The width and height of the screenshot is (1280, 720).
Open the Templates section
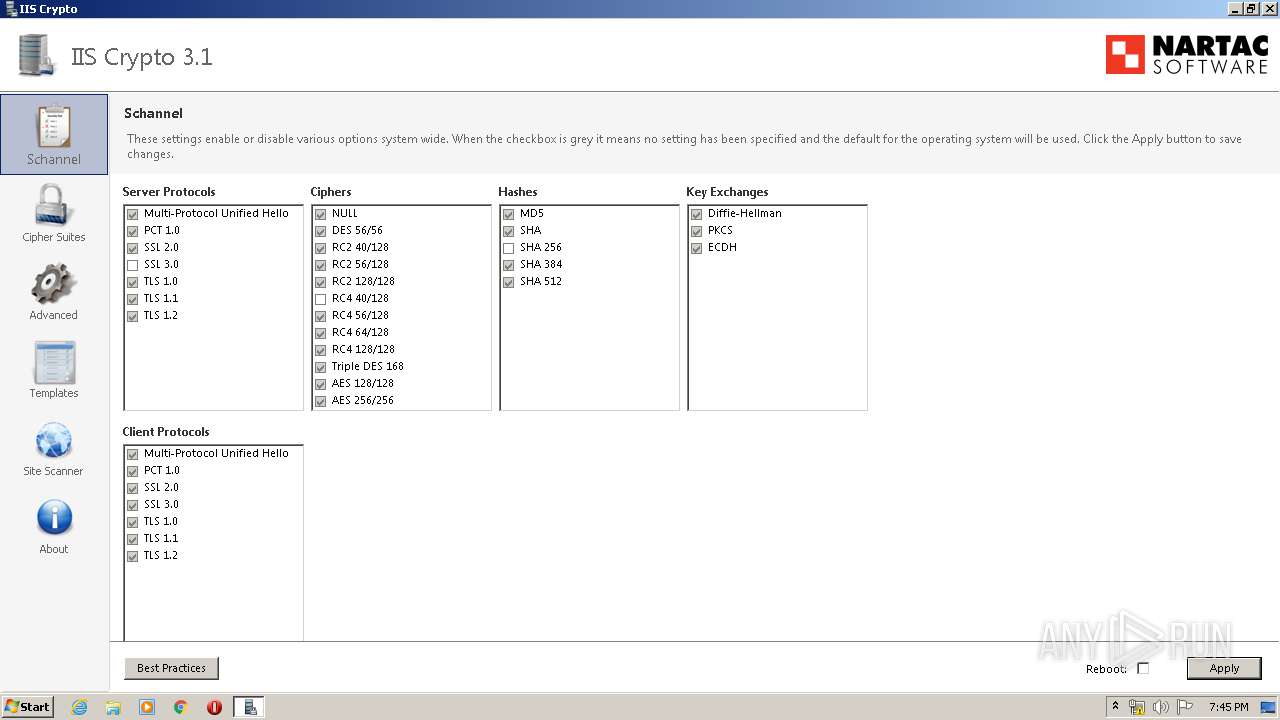[x=54, y=370]
